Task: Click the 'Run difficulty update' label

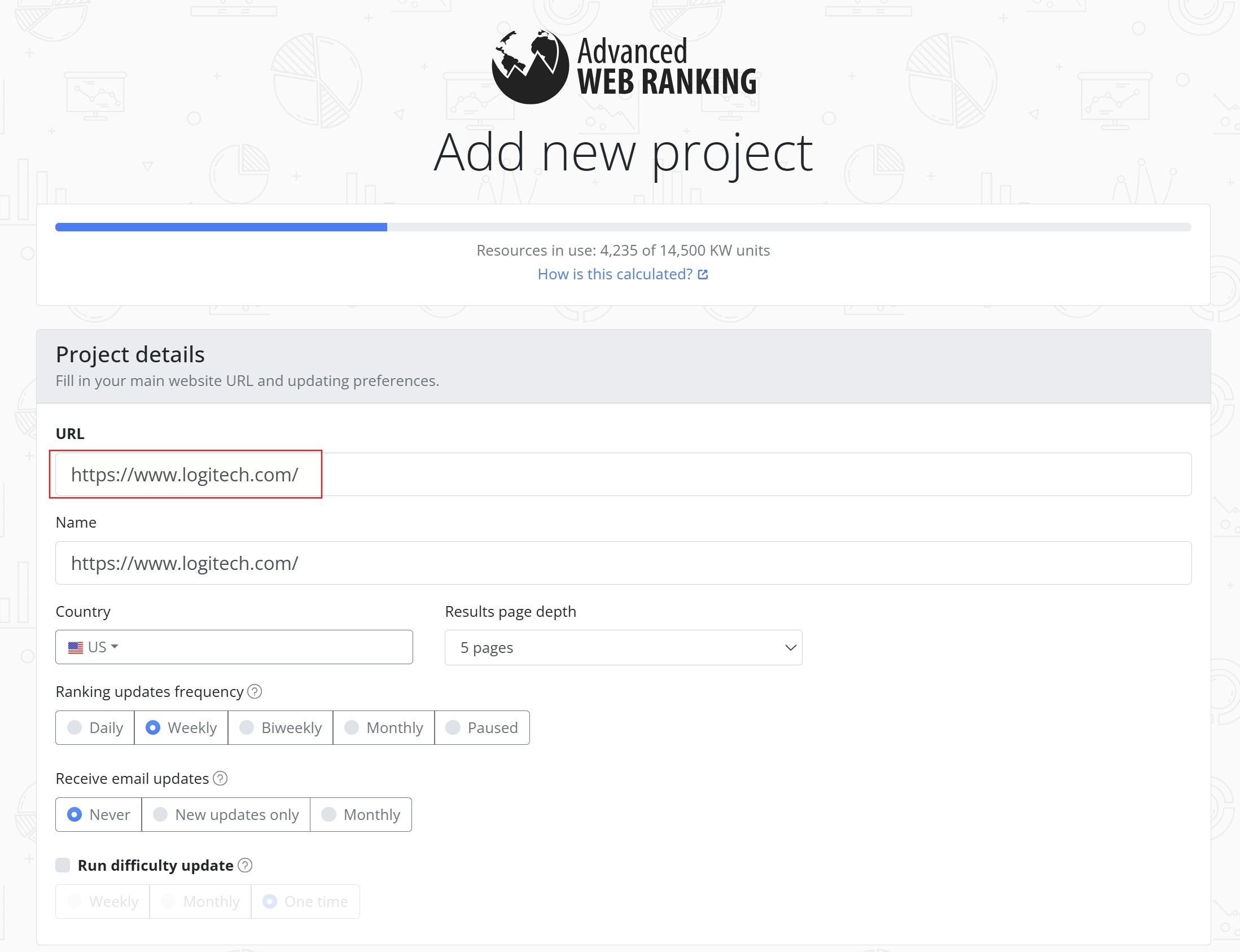Action: pos(155,865)
